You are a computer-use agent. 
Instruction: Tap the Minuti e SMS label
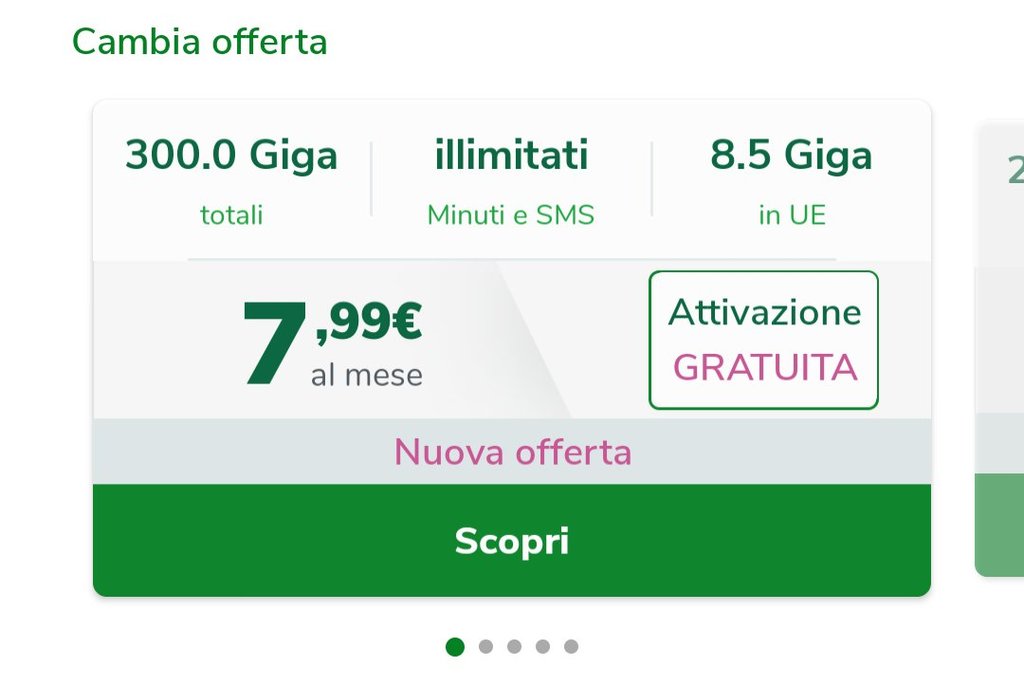coord(511,215)
